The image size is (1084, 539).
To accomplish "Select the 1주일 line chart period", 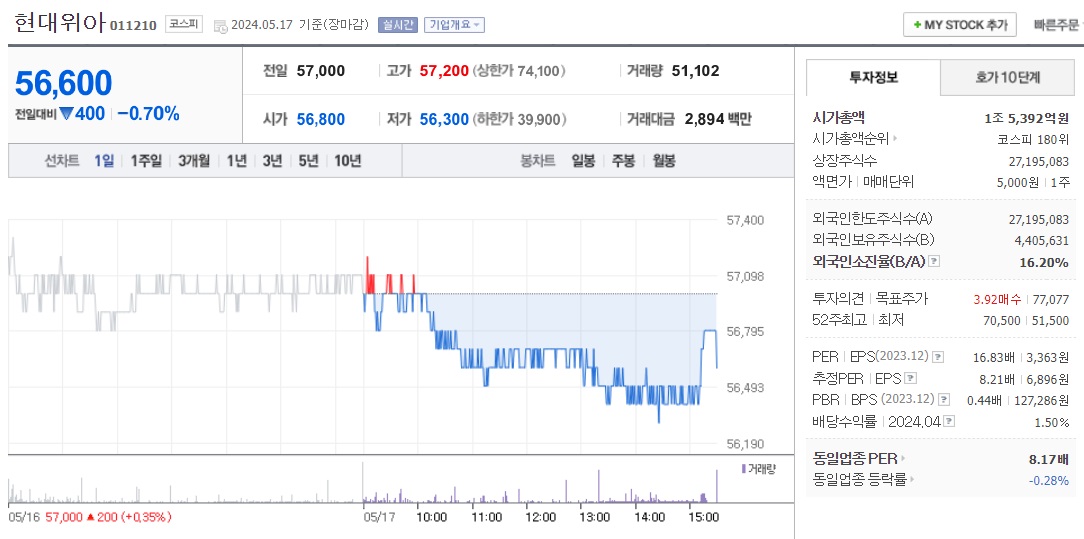I will pyautogui.click(x=147, y=161).
